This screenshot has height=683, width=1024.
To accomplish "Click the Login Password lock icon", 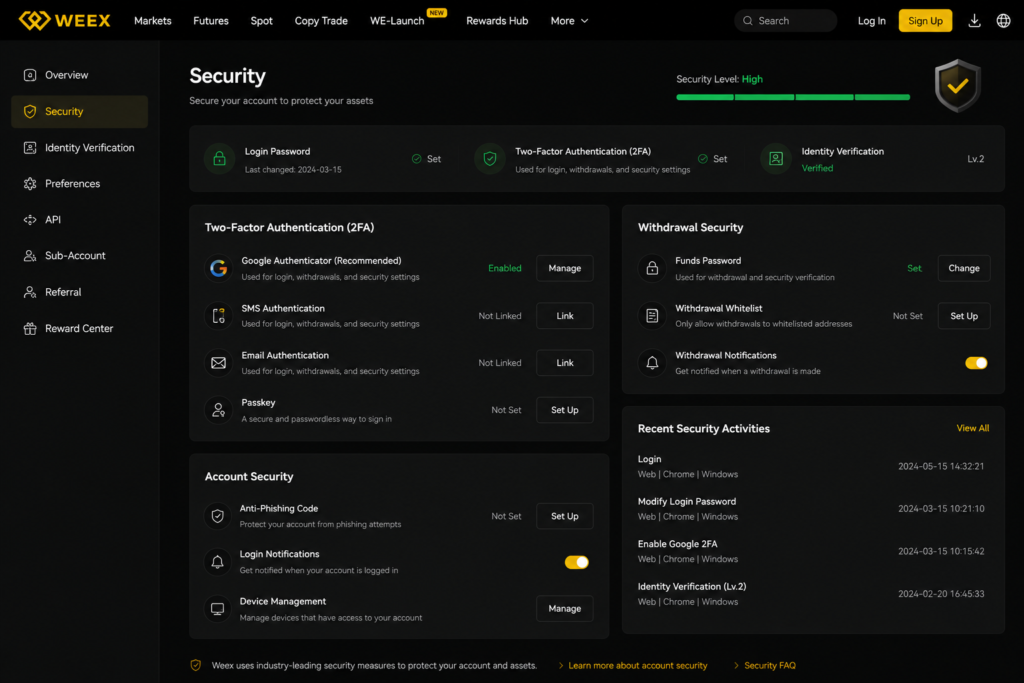I will [219, 159].
